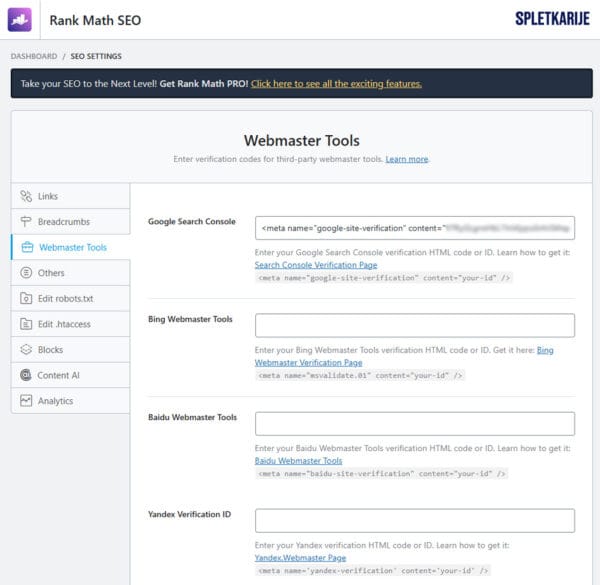This screenshot has width=600, height=585.
Task: Open the Breadcrumbs settings tab
Action: [x=71, y=222]
